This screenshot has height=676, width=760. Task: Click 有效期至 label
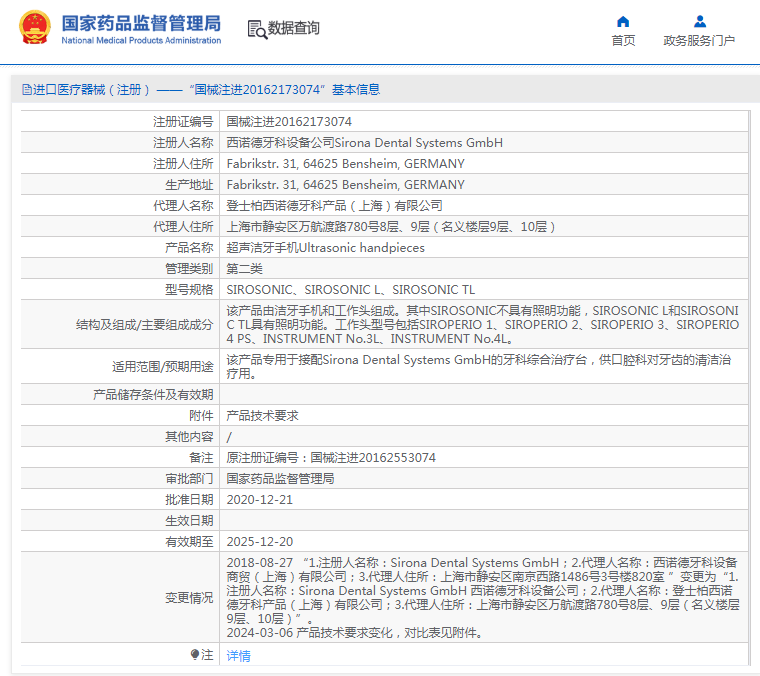click(189, 541)
